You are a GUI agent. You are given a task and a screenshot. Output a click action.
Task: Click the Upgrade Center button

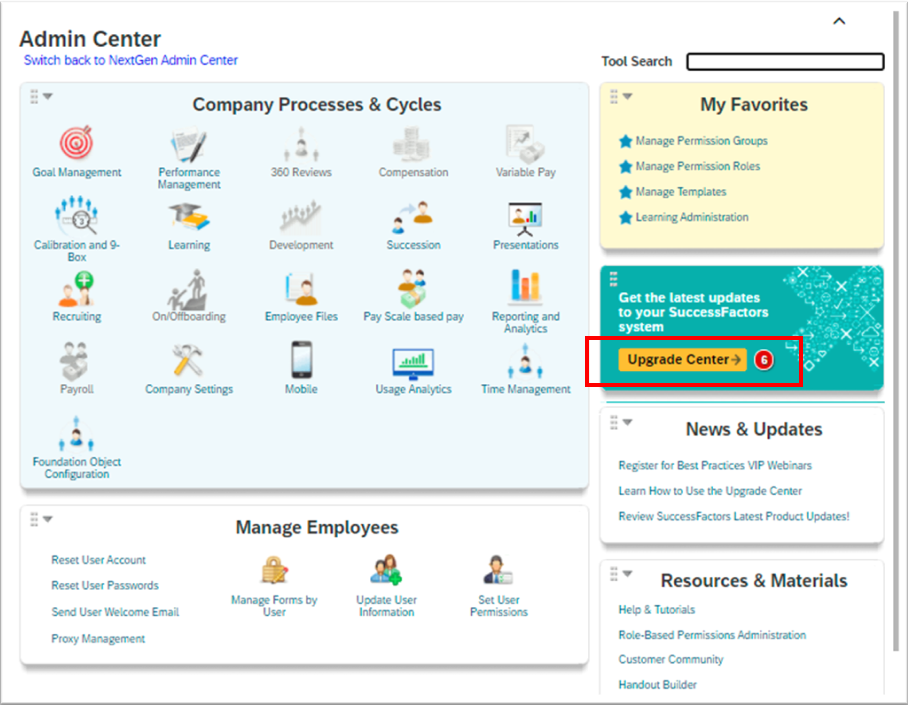coord(683,360)
